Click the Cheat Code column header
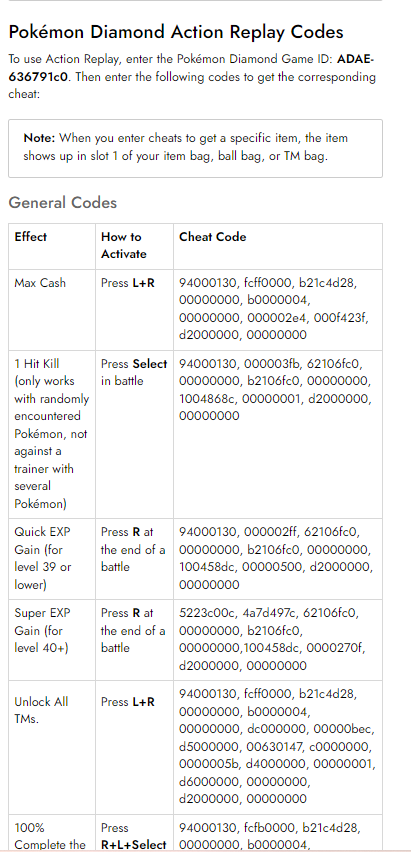The width and height of the screenshot is (411, 852). click(213, 237)
